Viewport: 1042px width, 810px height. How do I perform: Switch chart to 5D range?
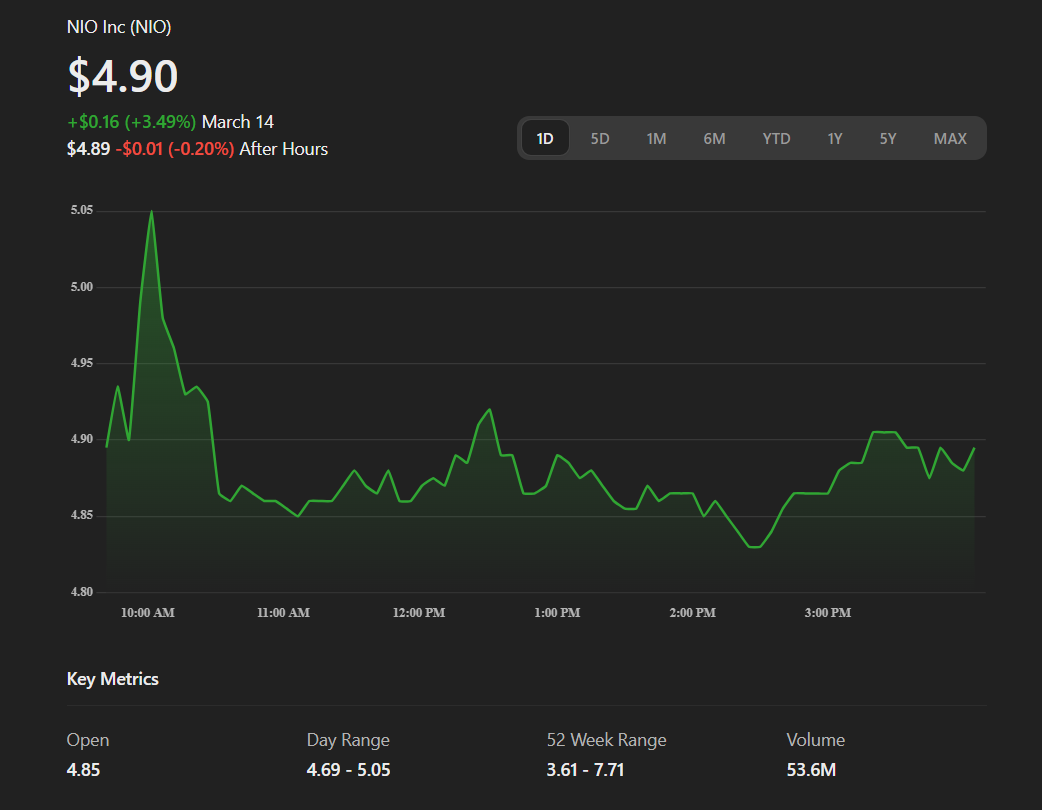tap(600, 138)
